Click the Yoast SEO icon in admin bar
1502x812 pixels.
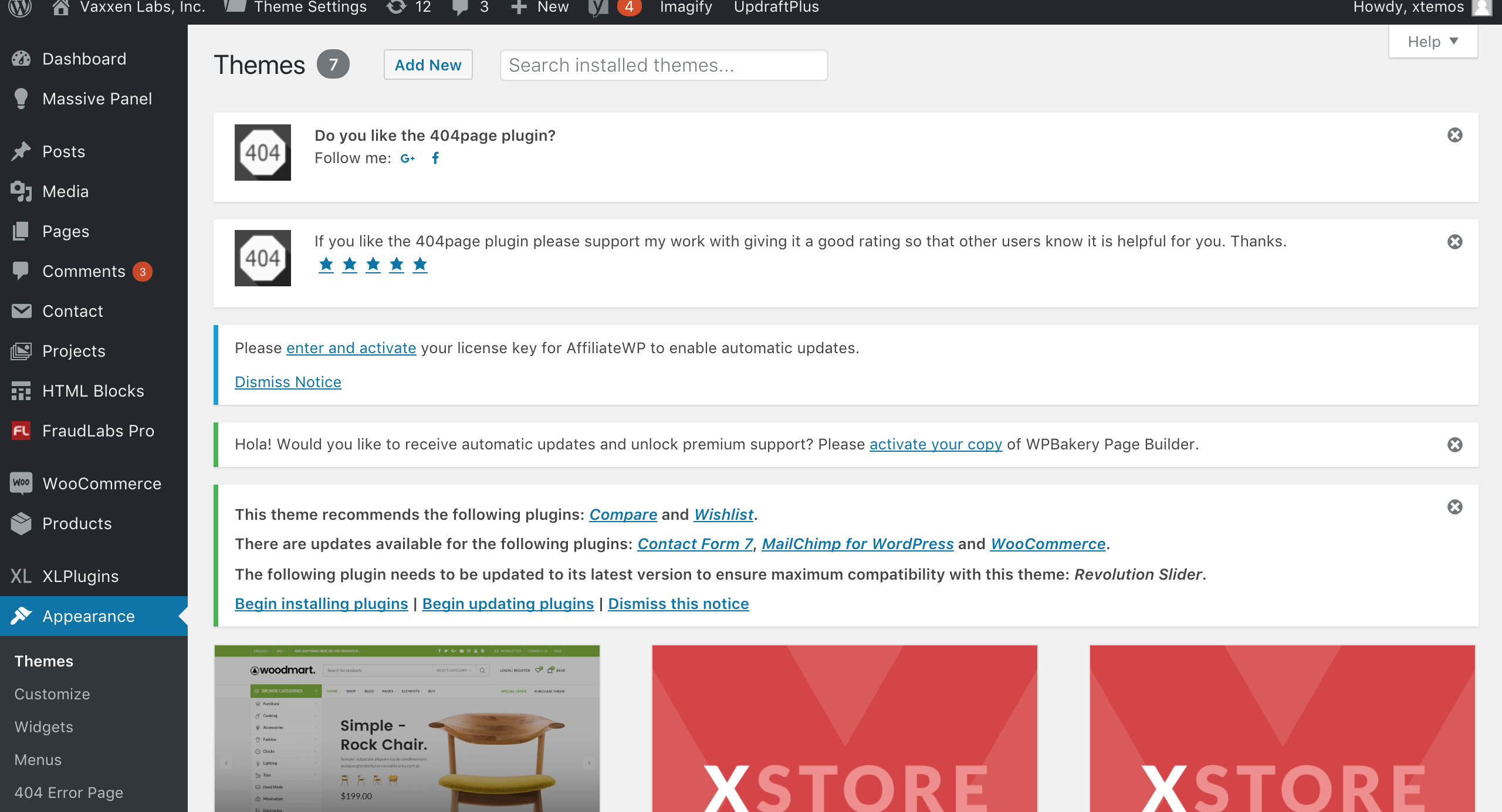click(598, 8)
